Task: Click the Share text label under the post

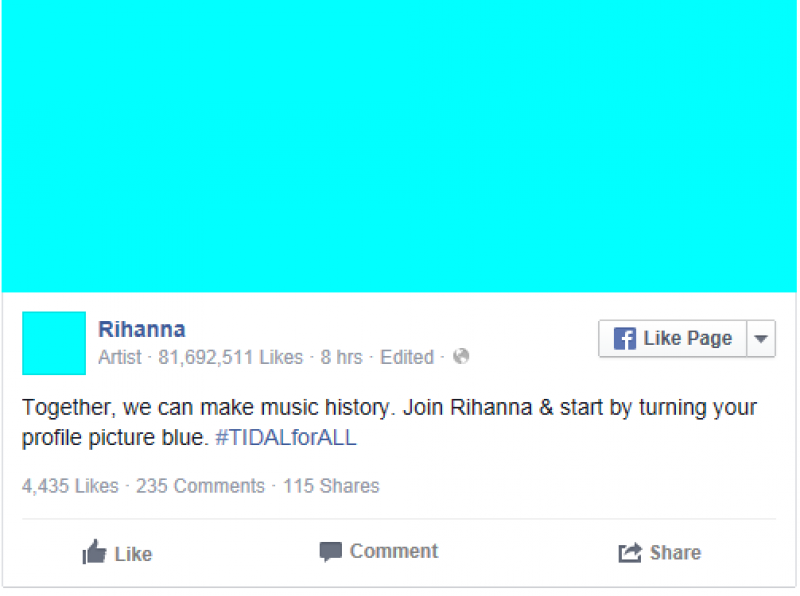Action: pyautogui.click(x=675, y=552)
